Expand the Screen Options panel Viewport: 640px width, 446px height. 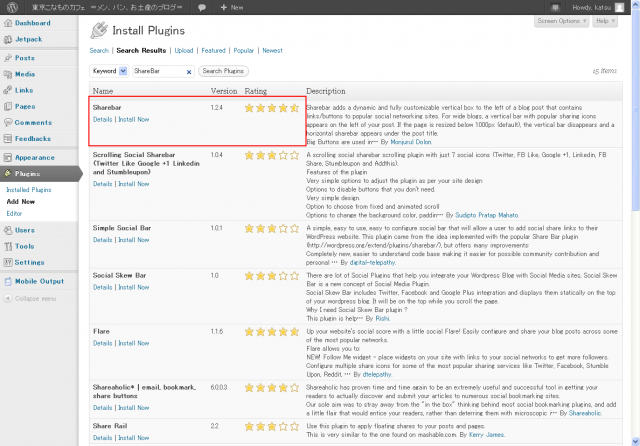[562, 21]
